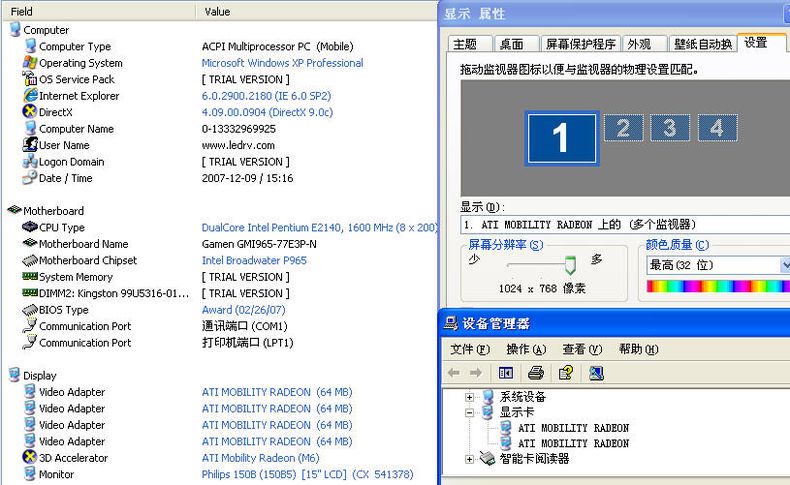
Task: Switch to the 桌面 tab
Action: 516,44
